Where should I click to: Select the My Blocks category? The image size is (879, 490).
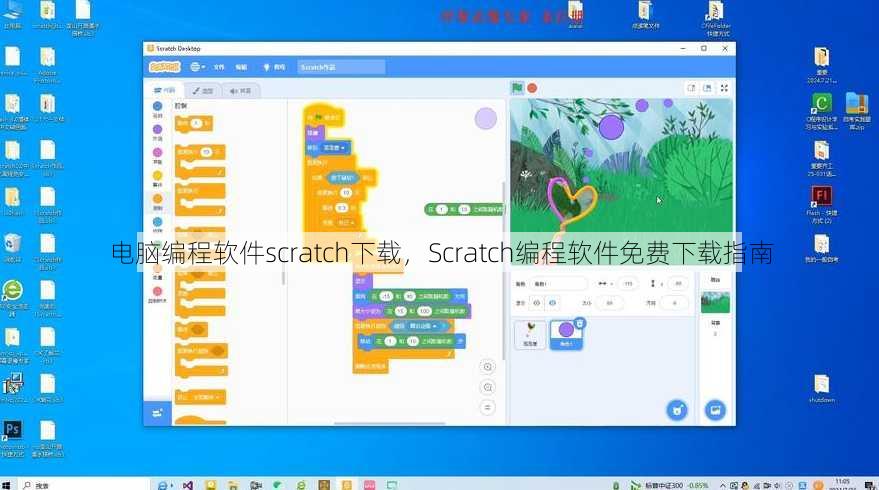[x=158, y=294]
